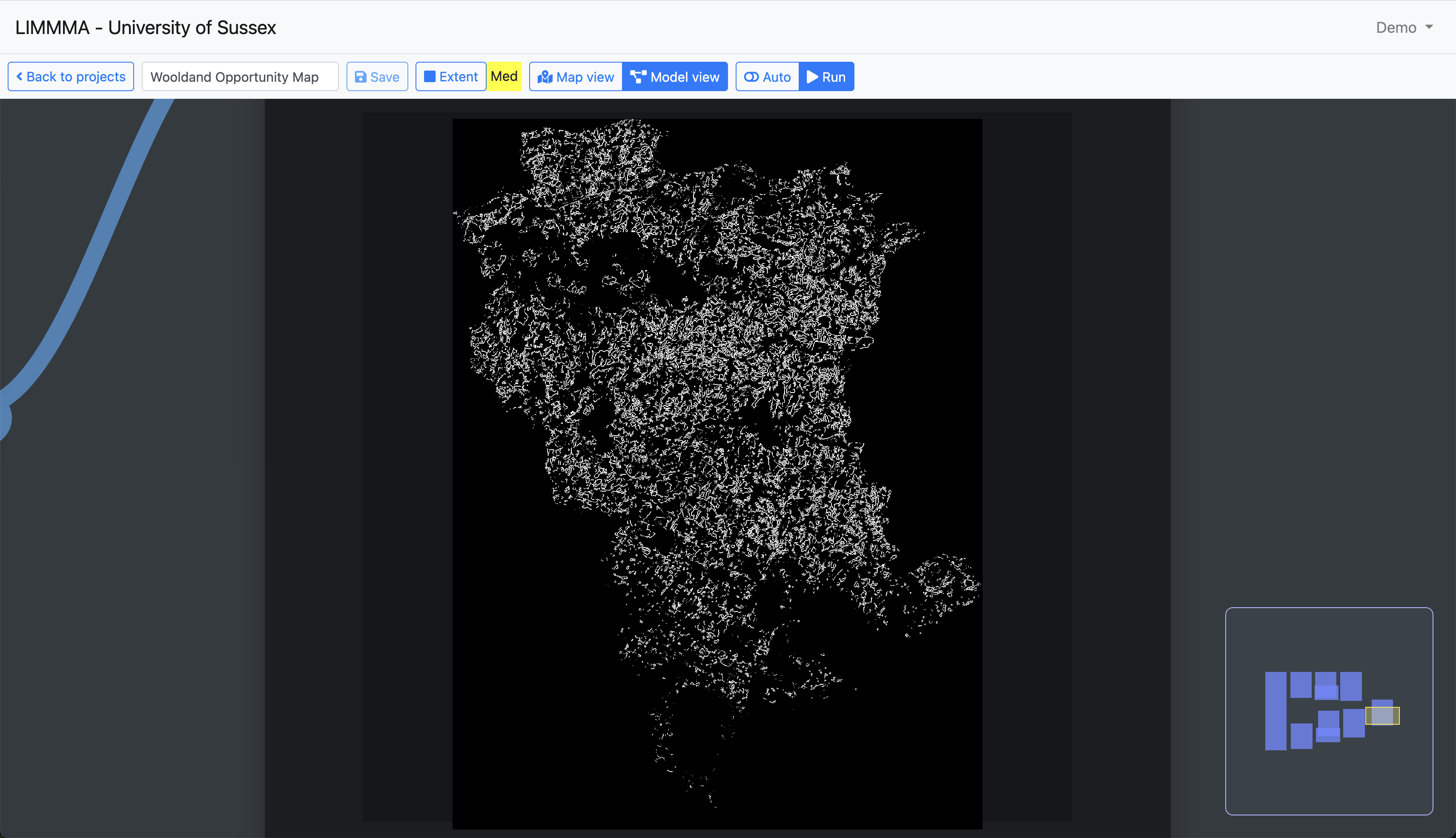The width and height of the screenshot is (1456, 838).
Task: Click the blue Extent square icon
Action: pos(430,77)
